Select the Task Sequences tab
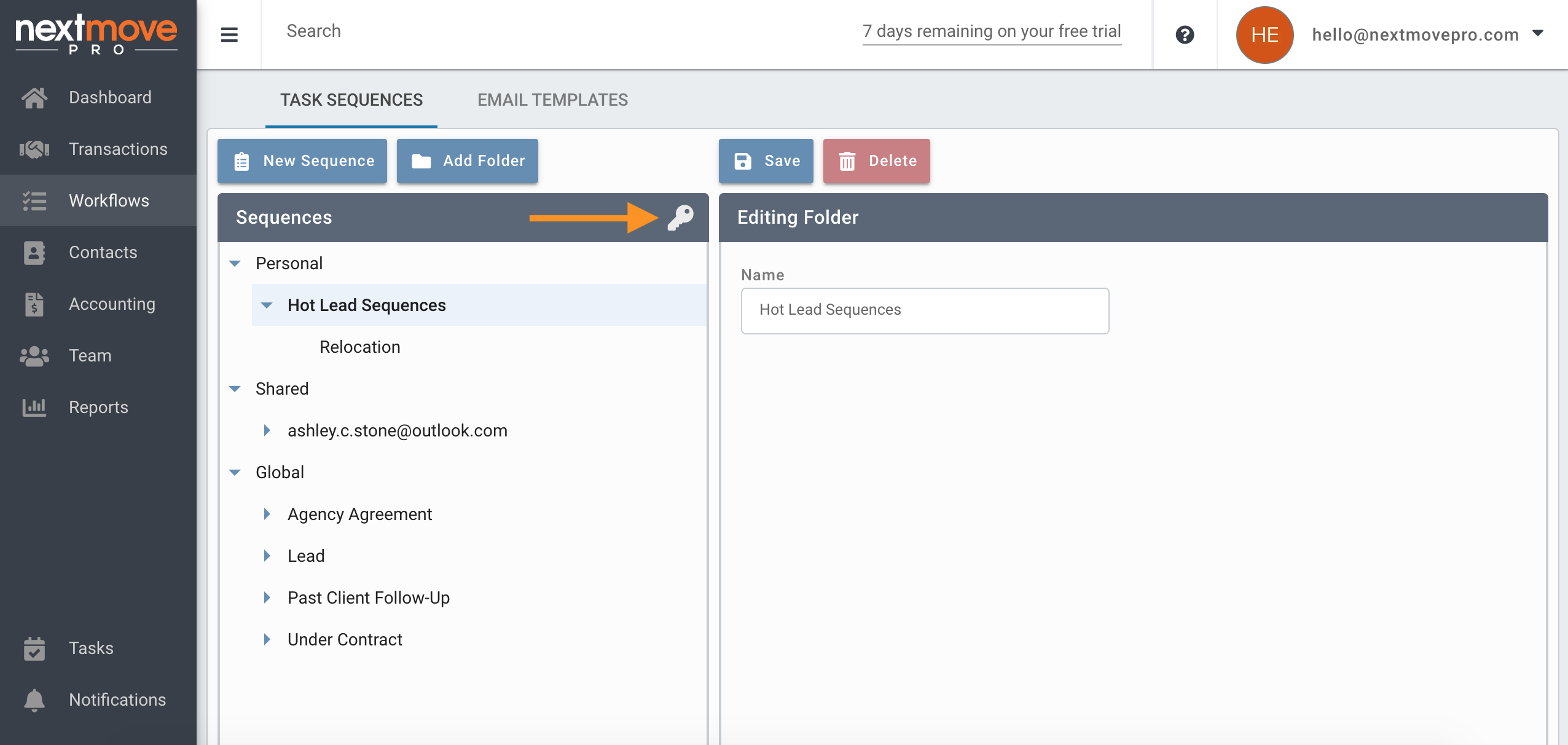Screen dimensions: 1568x745 pyautogui.click(x=351, y=100)
